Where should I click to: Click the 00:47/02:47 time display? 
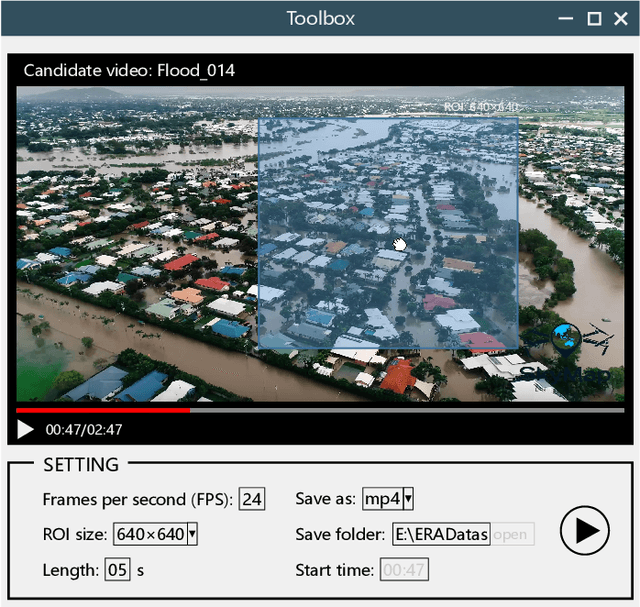pos(84,430)
